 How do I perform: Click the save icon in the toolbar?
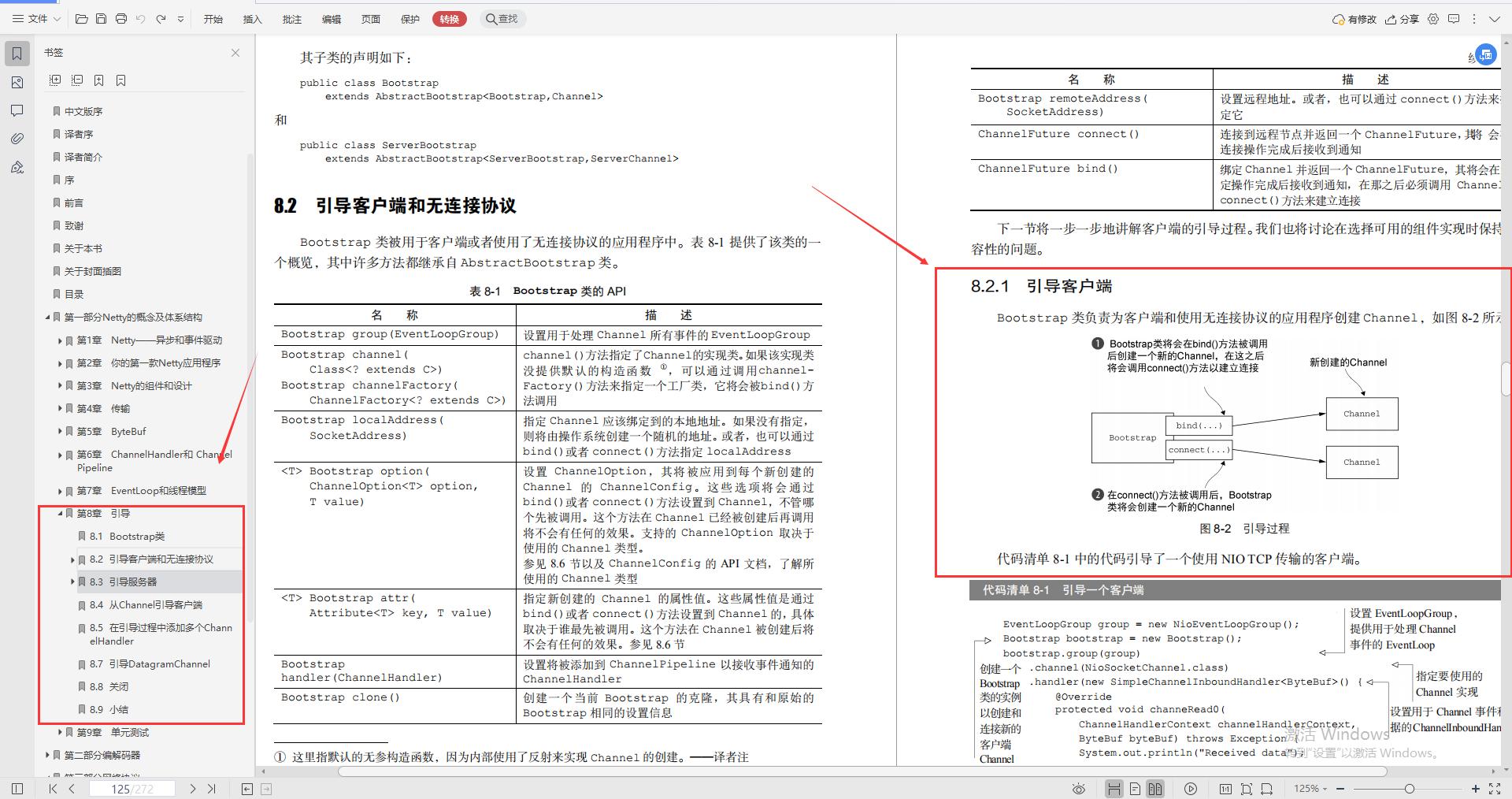click(101, 19)
